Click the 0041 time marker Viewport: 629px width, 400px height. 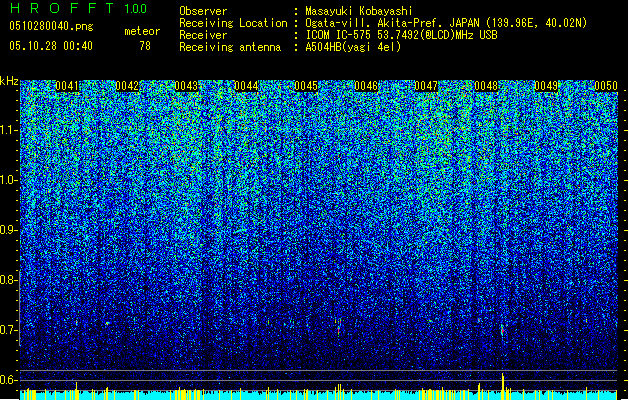coord(67,86)
